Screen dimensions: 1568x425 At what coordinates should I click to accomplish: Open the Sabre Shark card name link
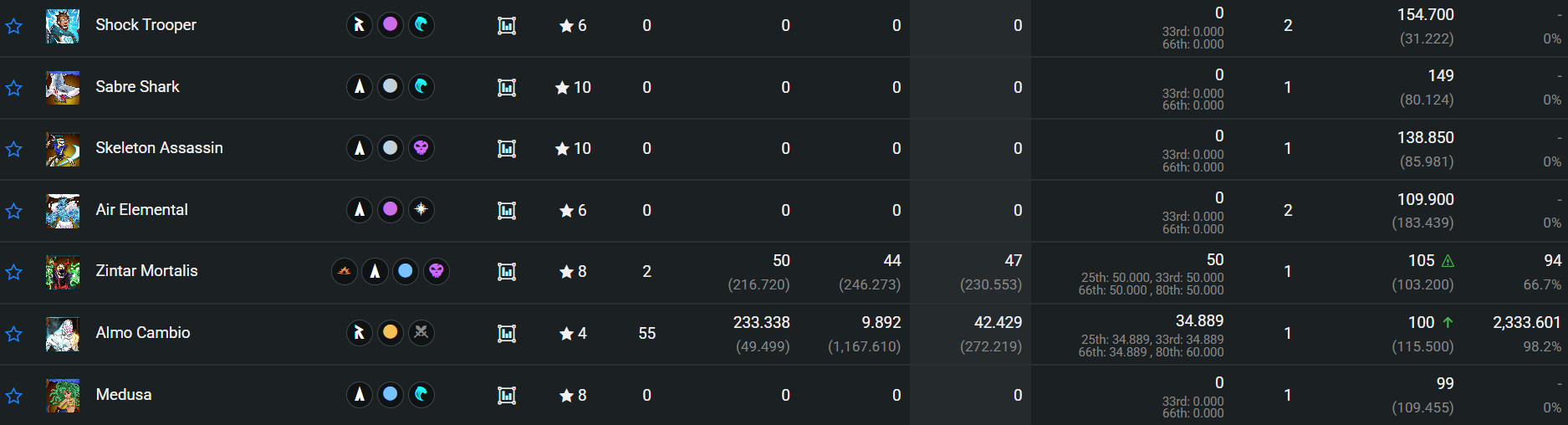tap(137, 86)
